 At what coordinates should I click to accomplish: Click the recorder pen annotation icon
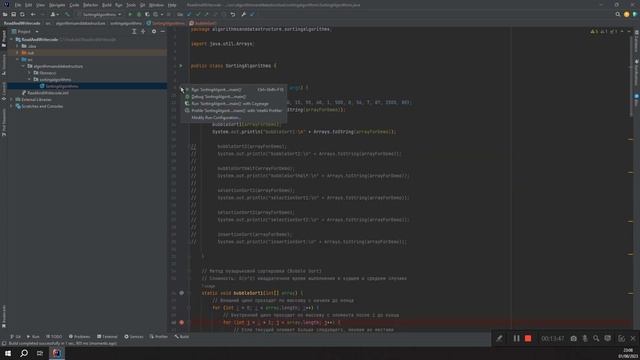[499, 338]
